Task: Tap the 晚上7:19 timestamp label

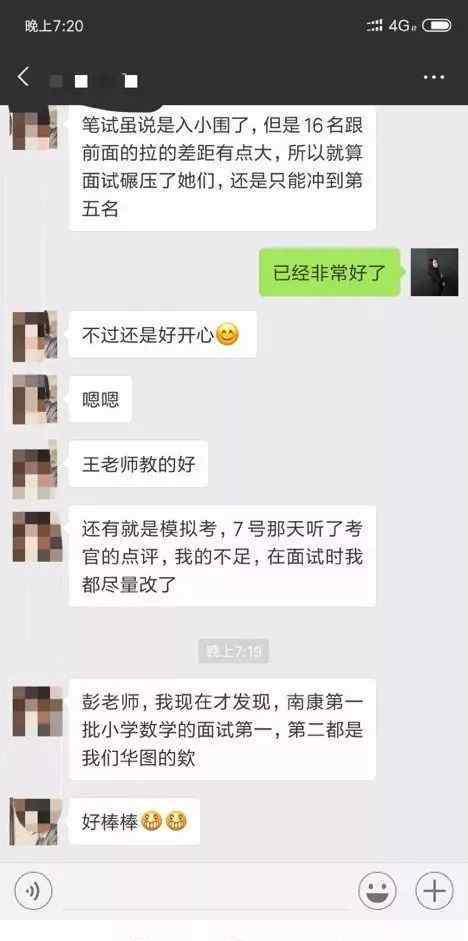Action: point(233,651)
